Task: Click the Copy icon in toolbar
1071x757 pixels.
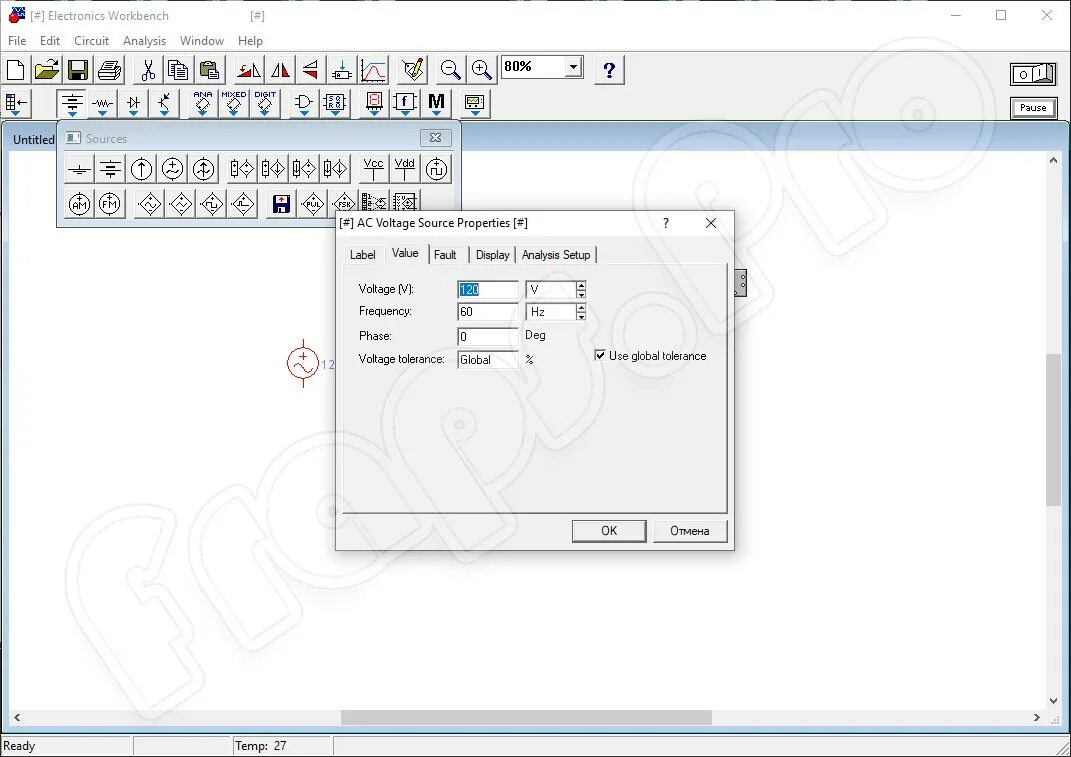Action: coord(178,70)
